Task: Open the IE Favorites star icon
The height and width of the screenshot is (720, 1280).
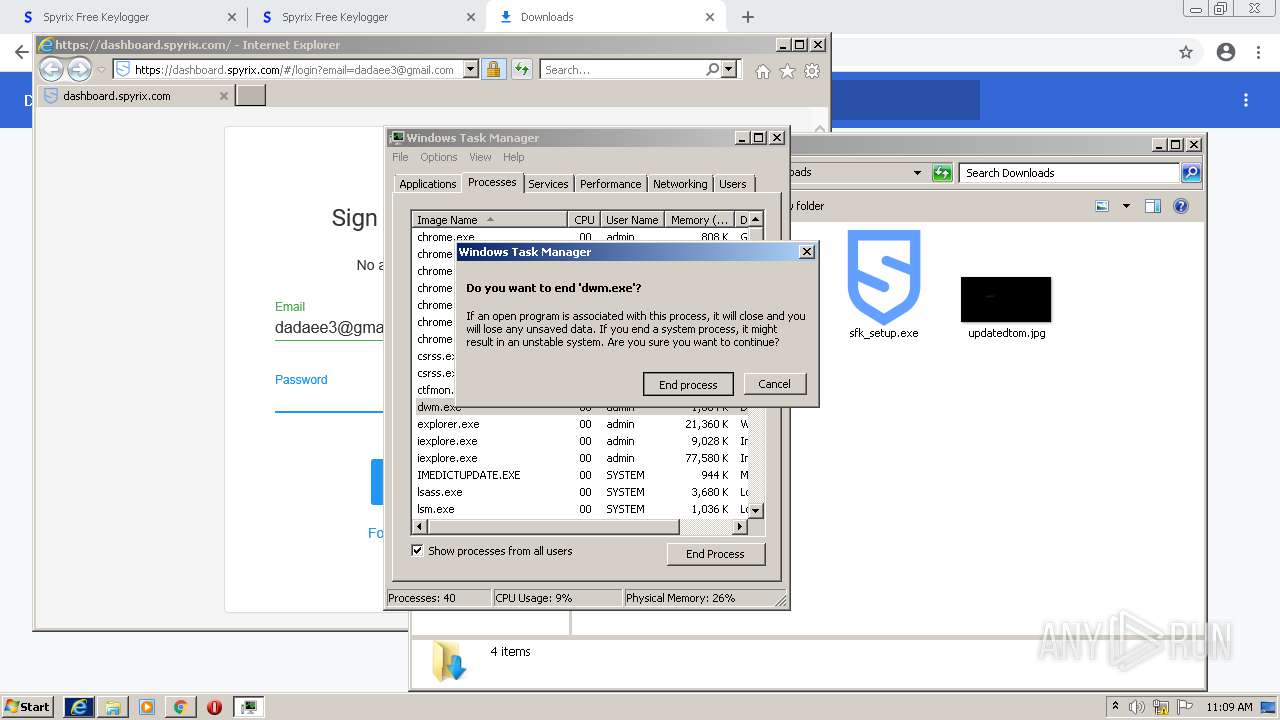Action: click(787, 71)
